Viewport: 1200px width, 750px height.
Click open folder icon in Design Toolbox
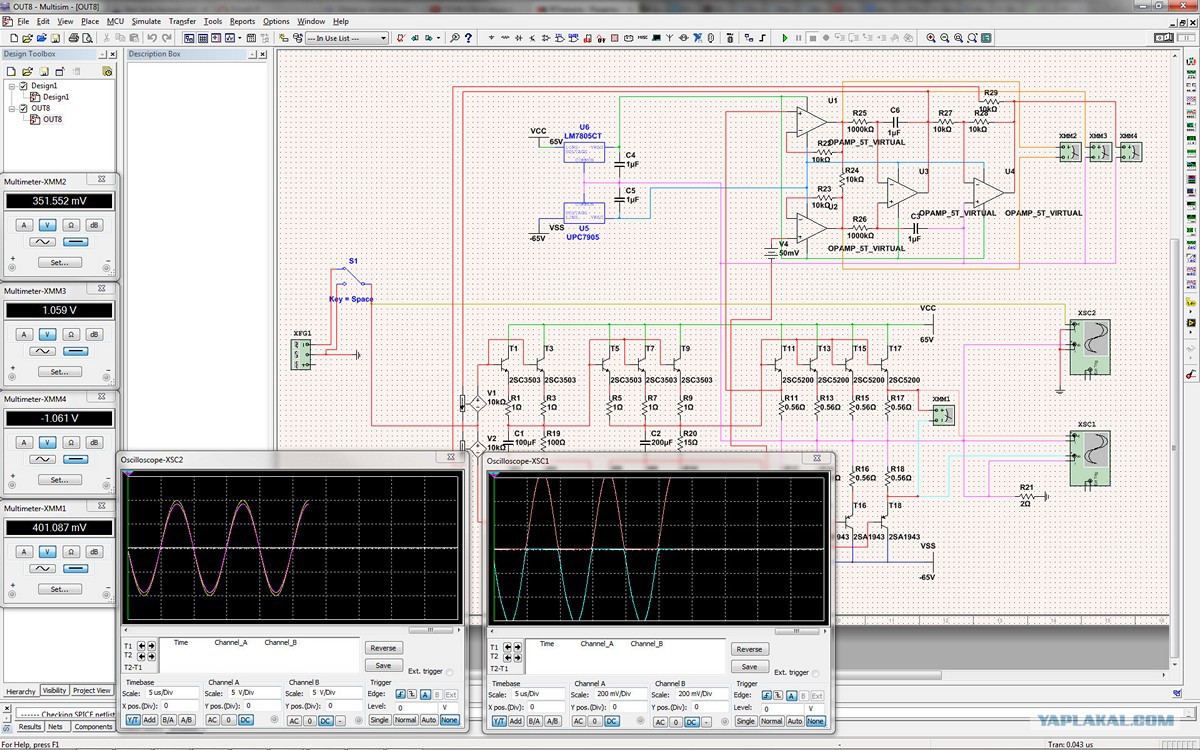coord(28,71)
